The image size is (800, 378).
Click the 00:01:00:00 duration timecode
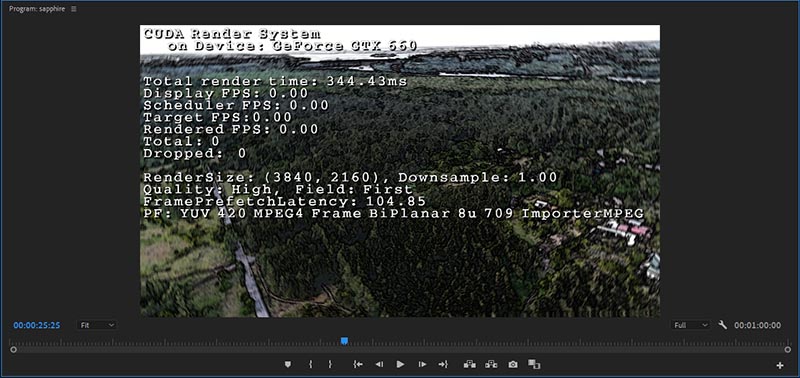tap(757, 325)
